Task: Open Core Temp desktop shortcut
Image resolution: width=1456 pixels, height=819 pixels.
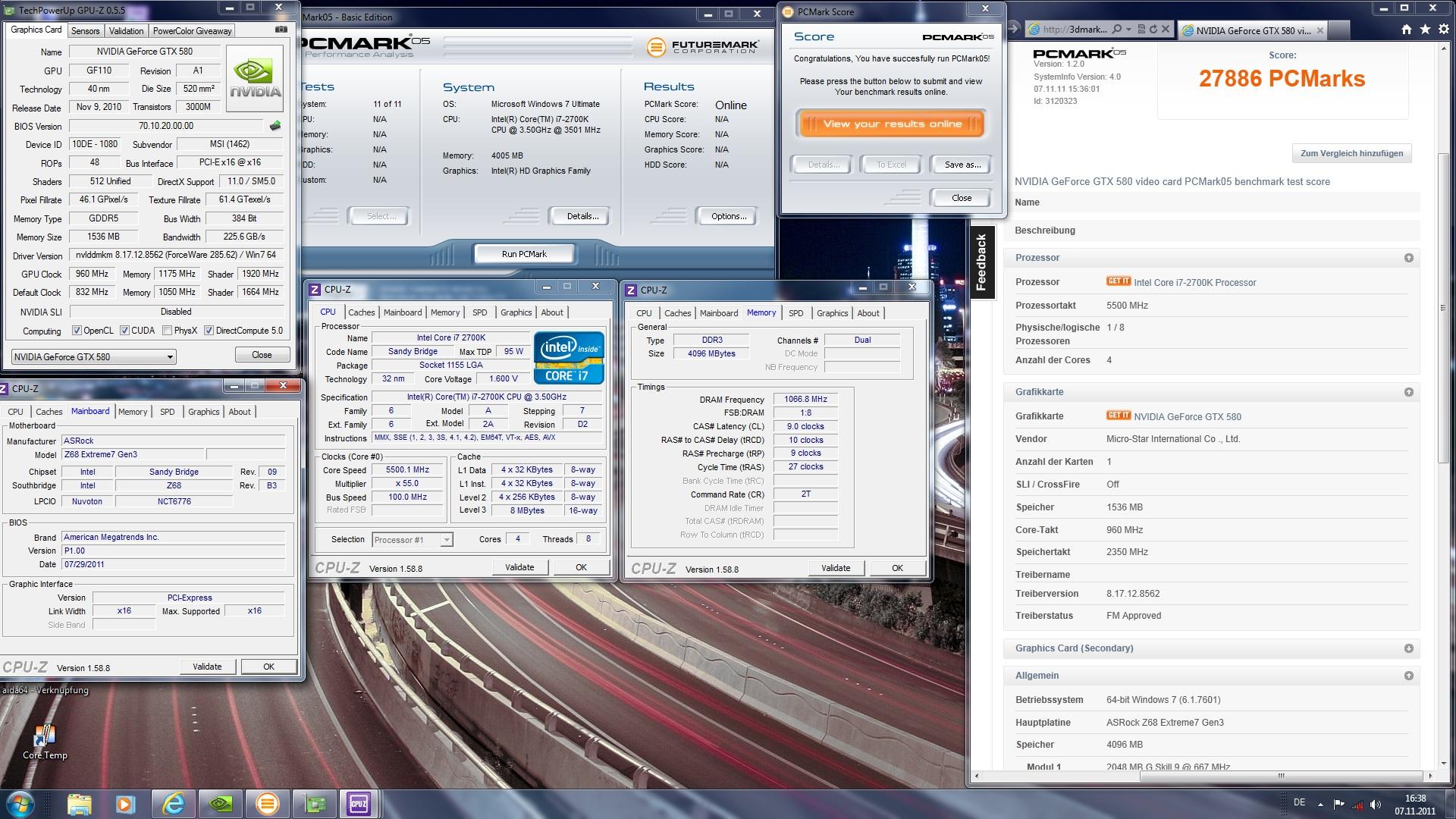Action: click(x=45, y=742)
